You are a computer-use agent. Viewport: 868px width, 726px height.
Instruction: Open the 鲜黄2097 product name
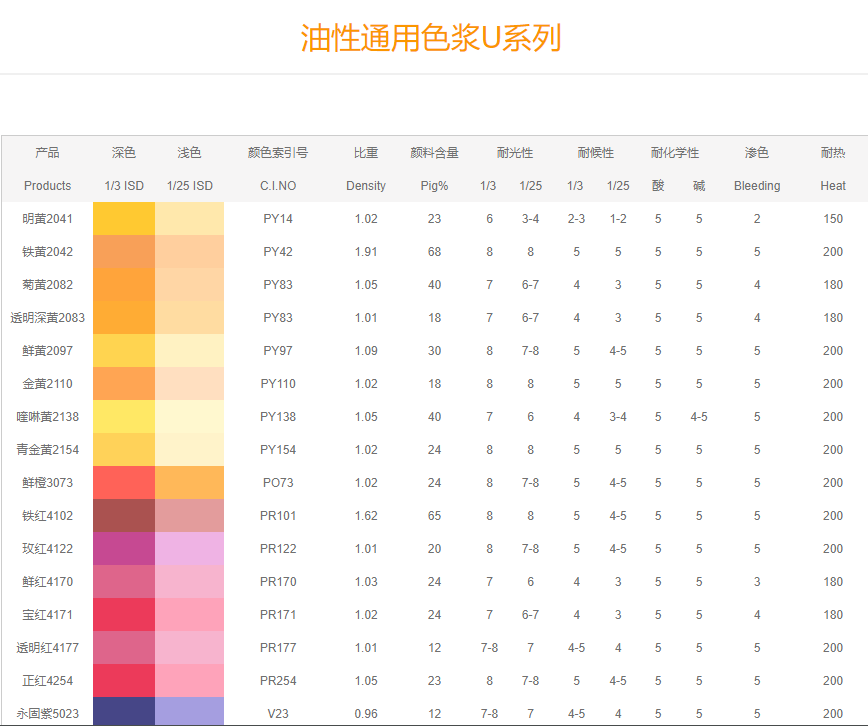tap(47, 351)
